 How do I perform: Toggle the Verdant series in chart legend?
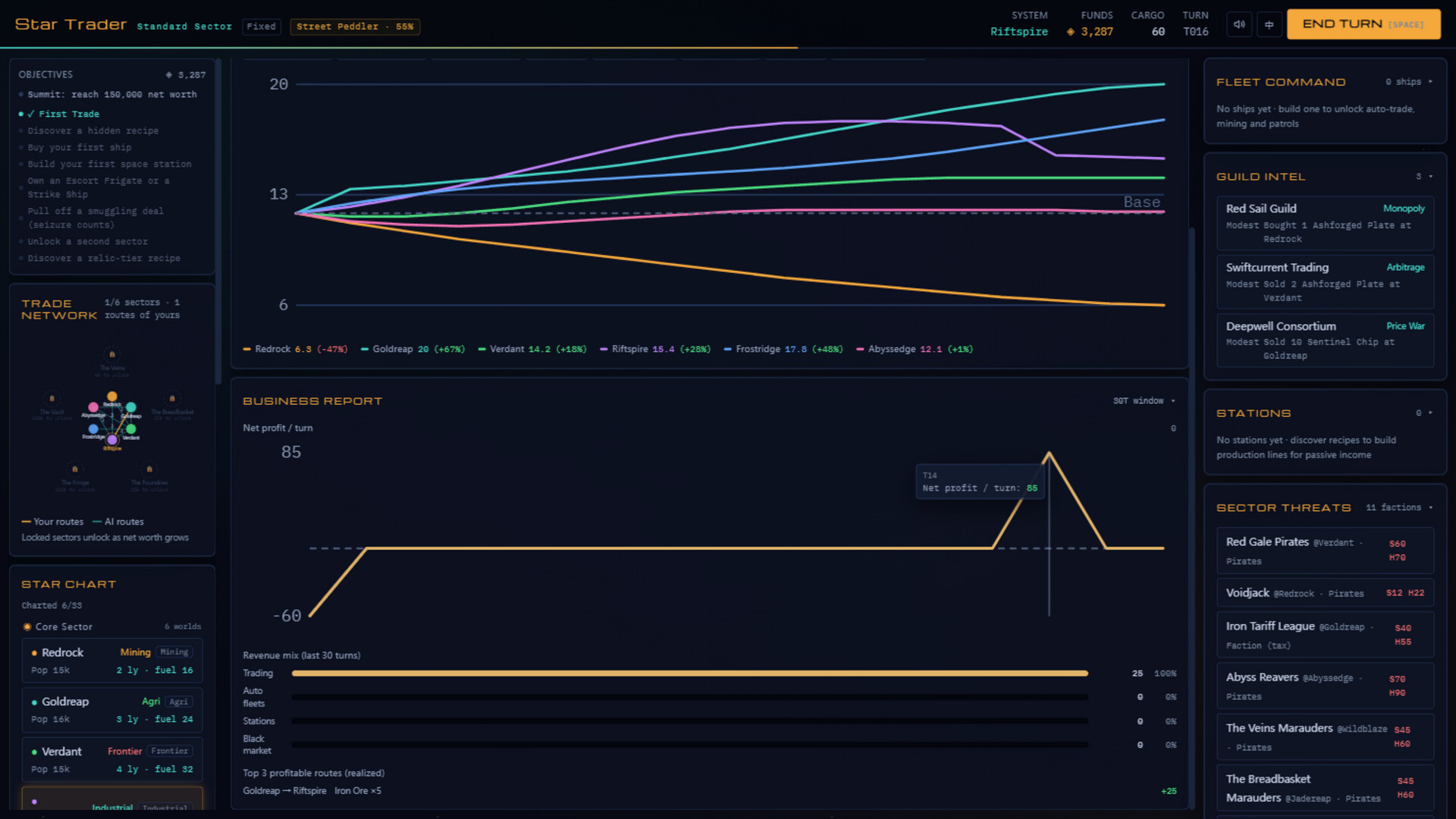point(532,349)
